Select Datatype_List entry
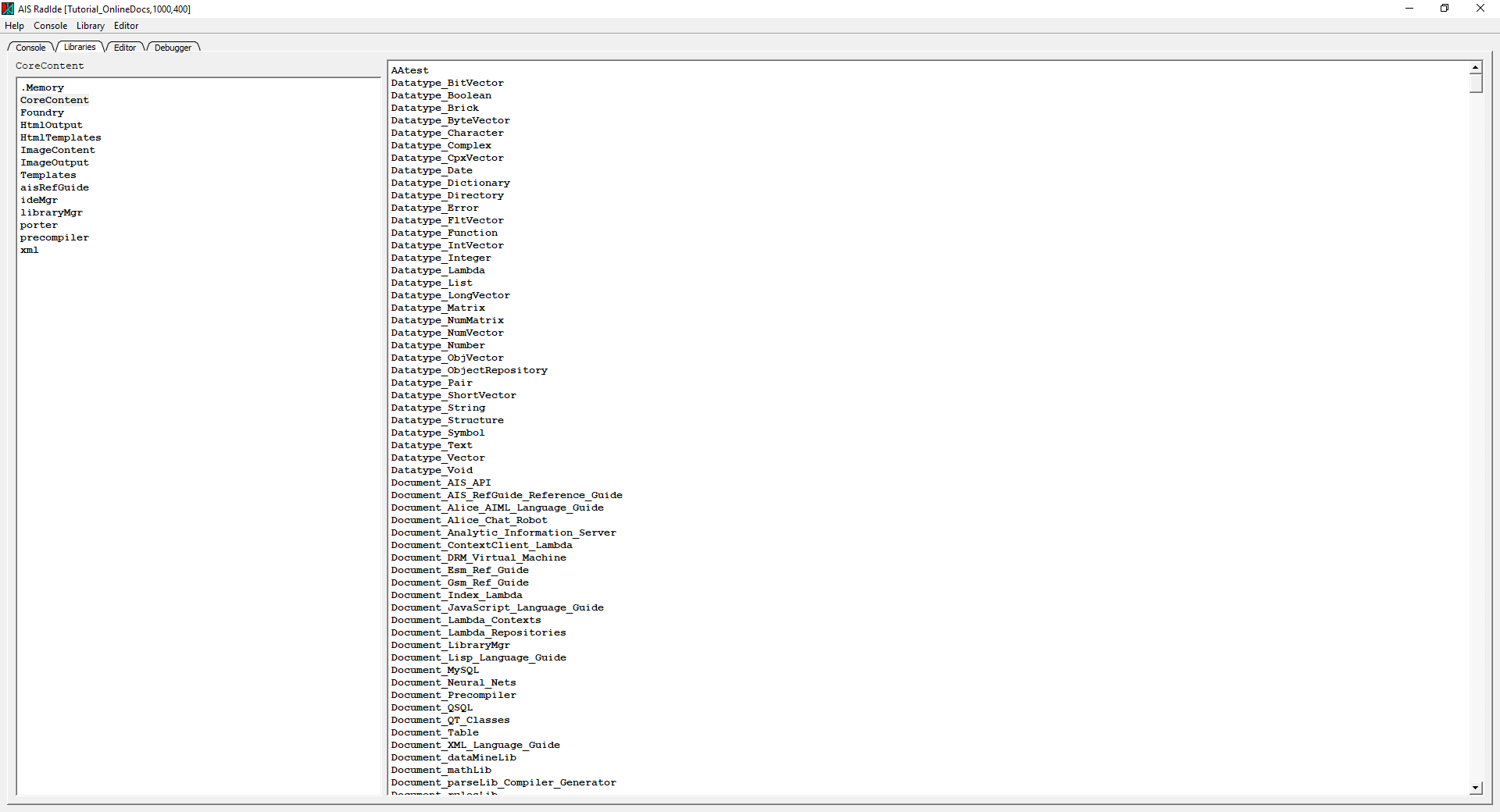The width and height of the screenshot is (1500, 812). point(432,283)
